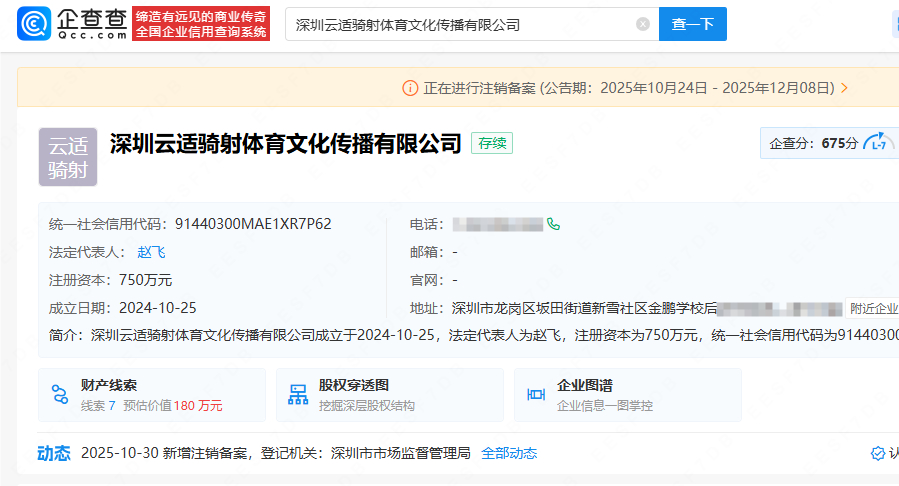Open the 注销备案 notice banner text
Image resolution: width=899 pixels, height=486 pixels.
pos(629,88)
